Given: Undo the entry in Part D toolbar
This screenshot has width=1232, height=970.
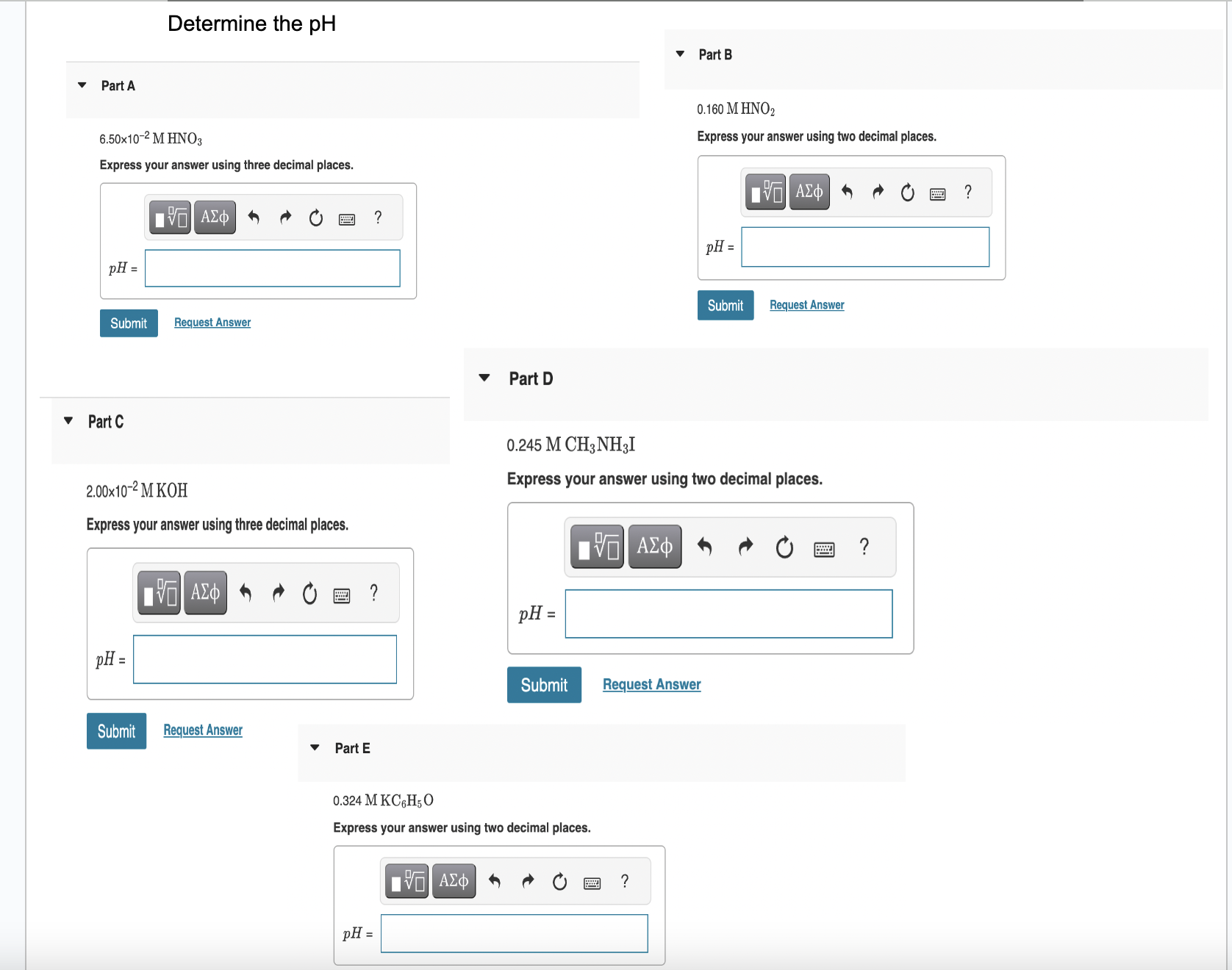Looking at the screenshot, I should pyautogui.click(x=704, y=547).
